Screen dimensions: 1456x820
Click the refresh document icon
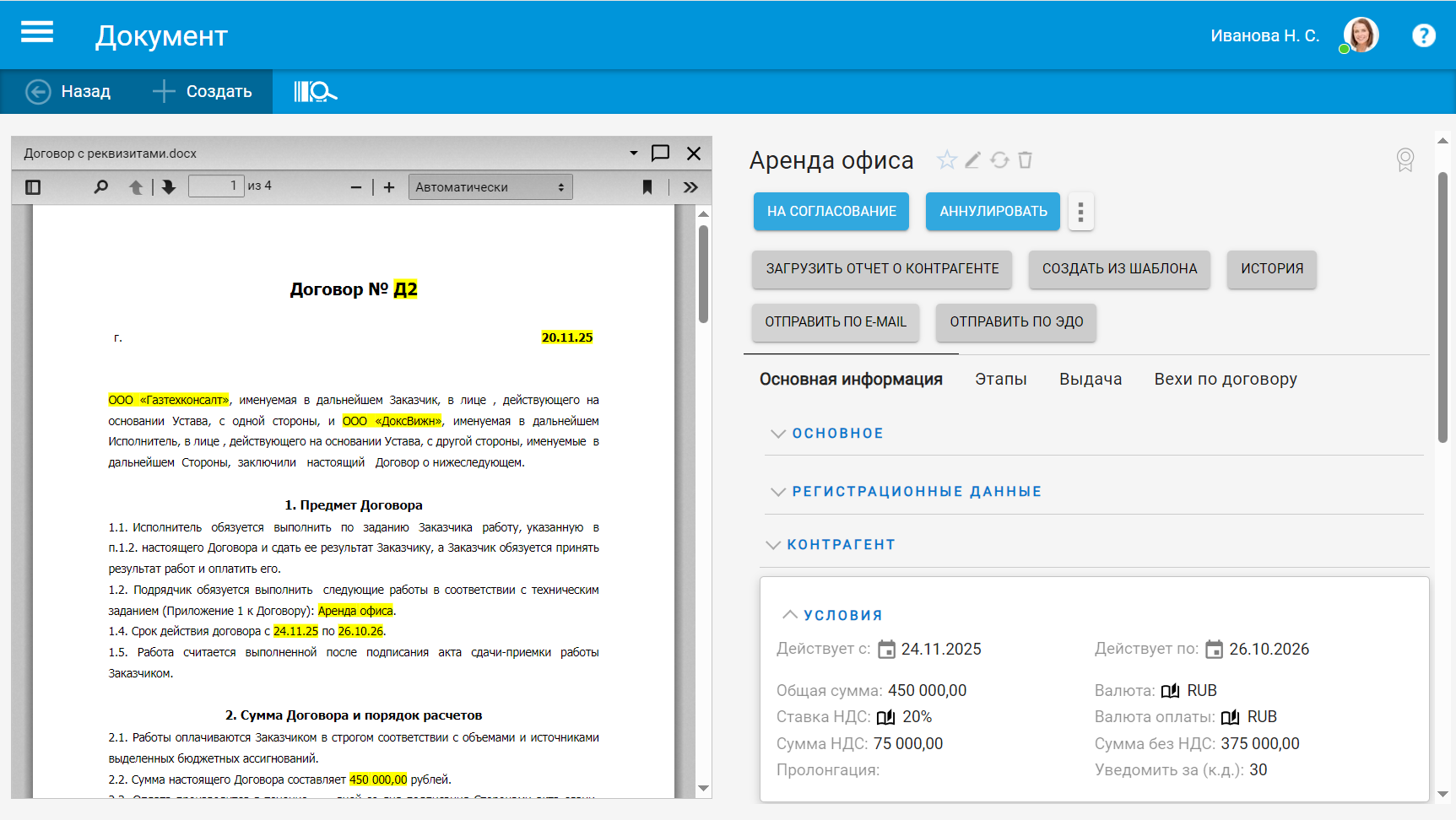(999, 159)
